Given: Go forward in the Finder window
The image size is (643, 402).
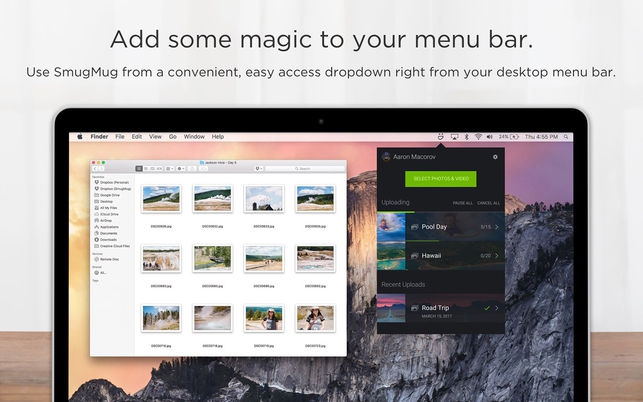Looking at the screenshot, I should (101, 169).
